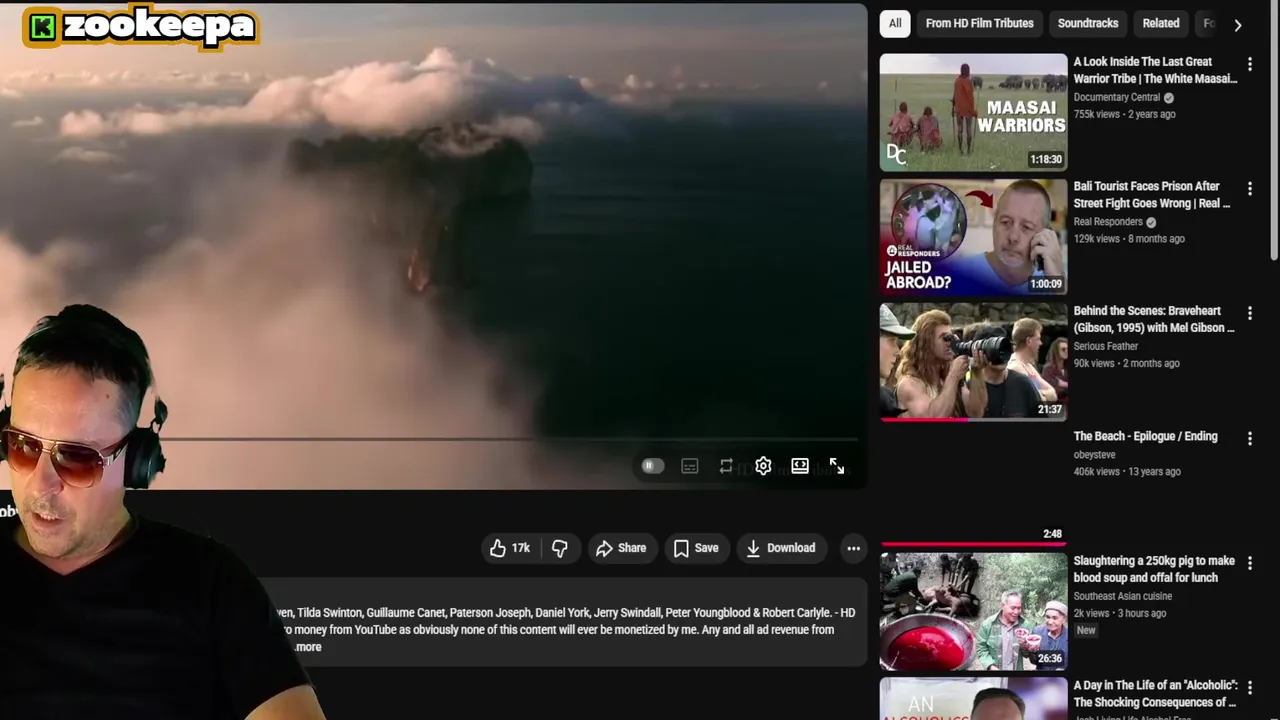Open the obeysteve channel name
Viewport: 1280px width, 720px height.
(x=1094, y=454)
